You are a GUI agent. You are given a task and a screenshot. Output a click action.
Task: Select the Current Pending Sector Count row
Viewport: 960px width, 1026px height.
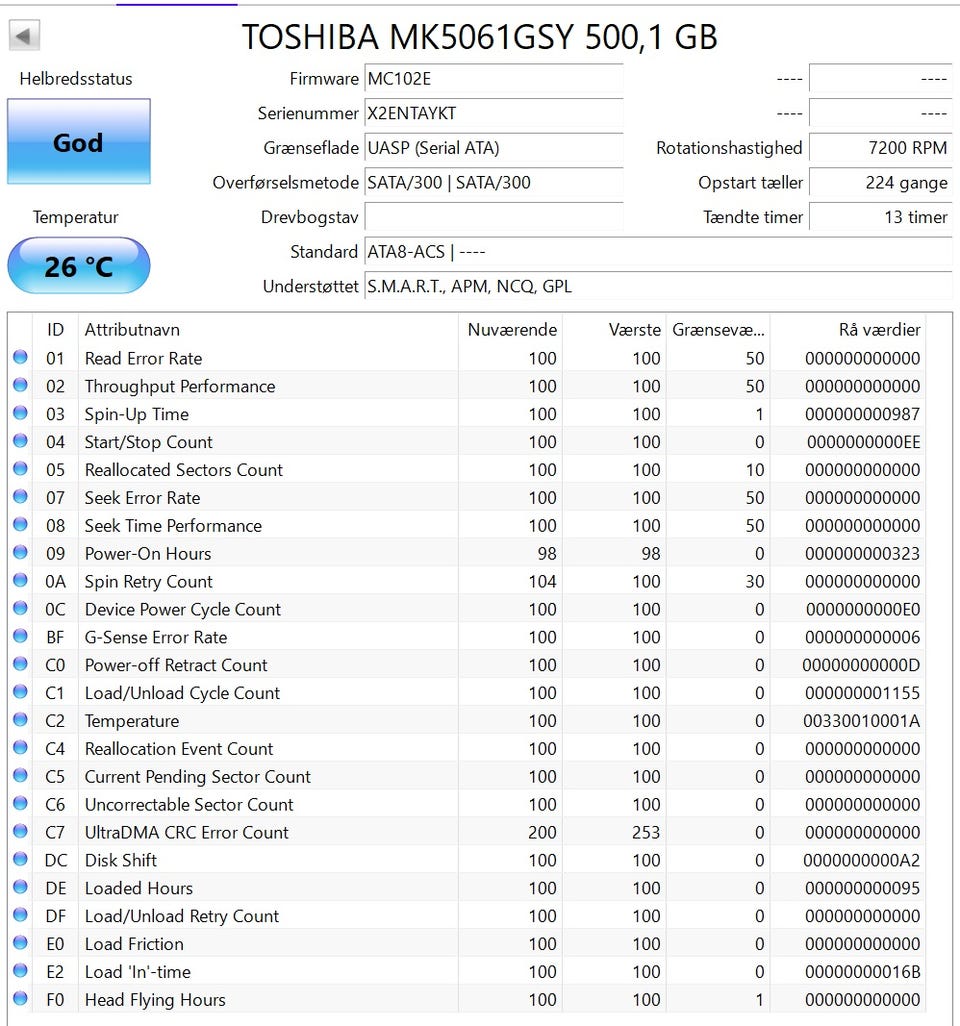click(x=197, y=777)
